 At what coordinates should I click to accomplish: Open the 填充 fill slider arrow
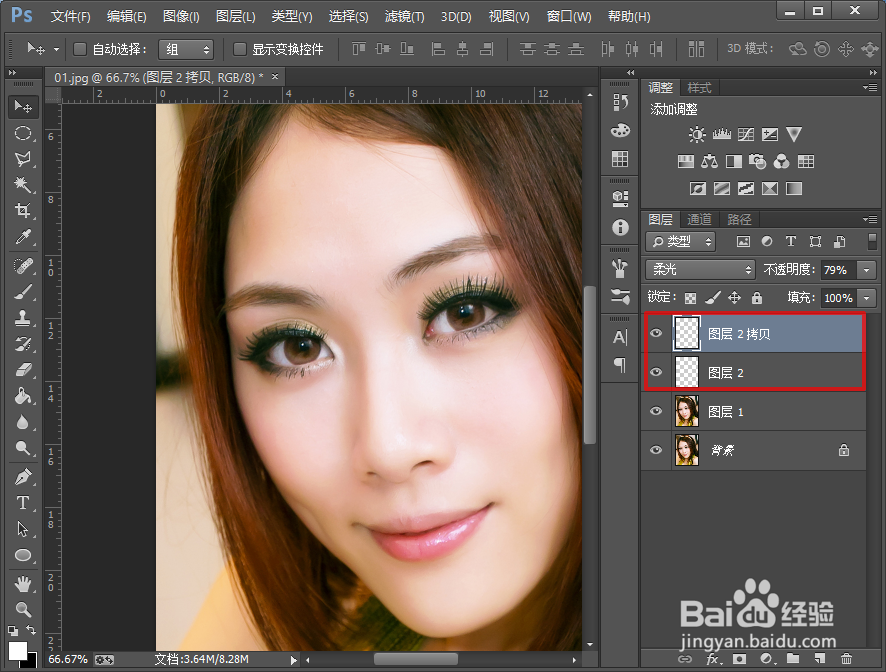tap(867, 297)
